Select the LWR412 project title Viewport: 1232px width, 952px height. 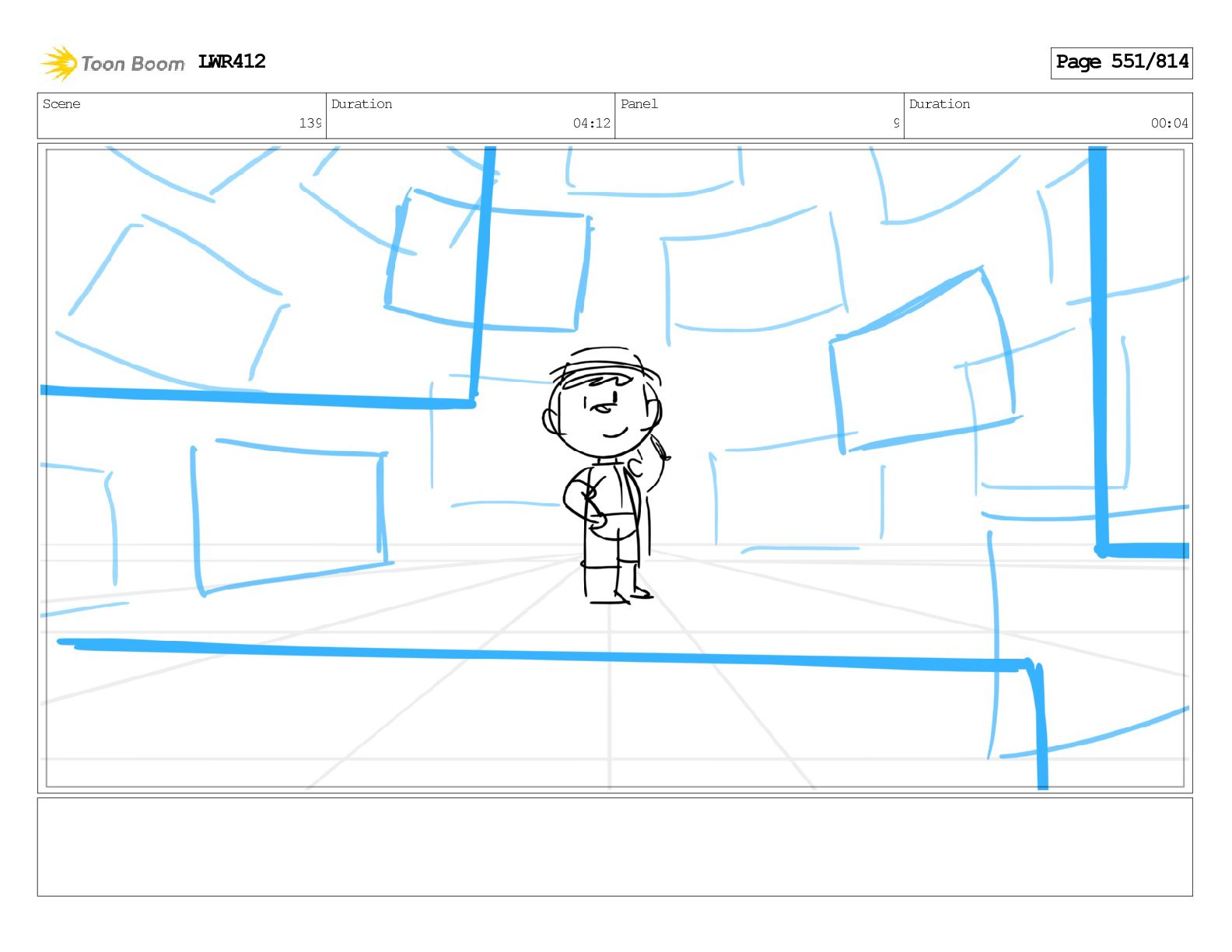pos(232,61)
